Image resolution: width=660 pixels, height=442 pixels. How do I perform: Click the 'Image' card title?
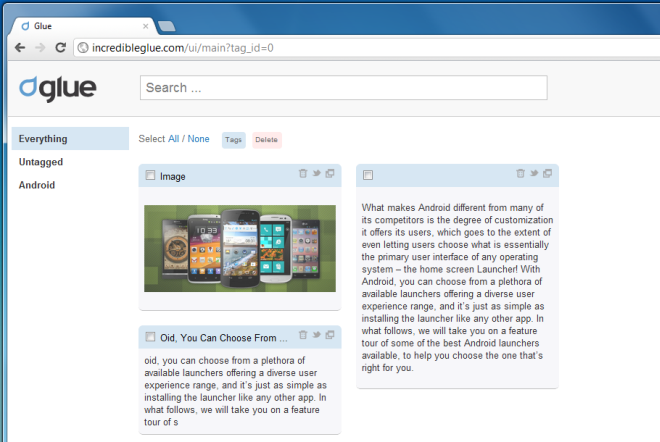173,176
